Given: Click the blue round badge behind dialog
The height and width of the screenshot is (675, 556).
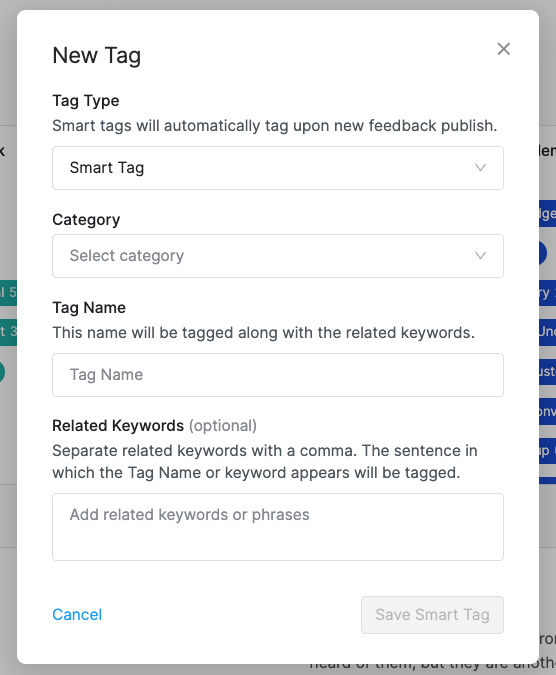Looking at the screenshot, I should [x=543, y=253].
